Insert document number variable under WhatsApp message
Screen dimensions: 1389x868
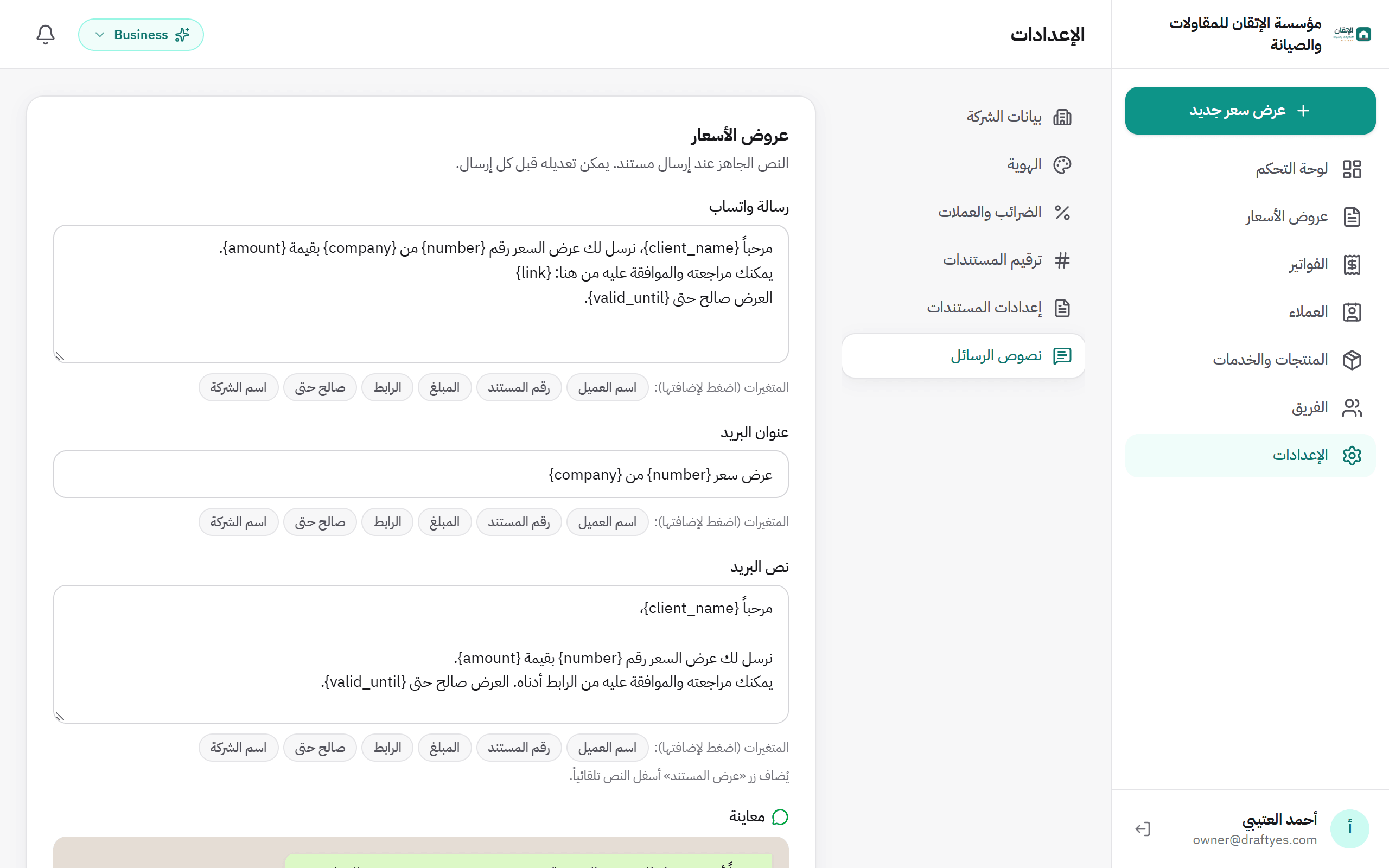tap(519, 387)
